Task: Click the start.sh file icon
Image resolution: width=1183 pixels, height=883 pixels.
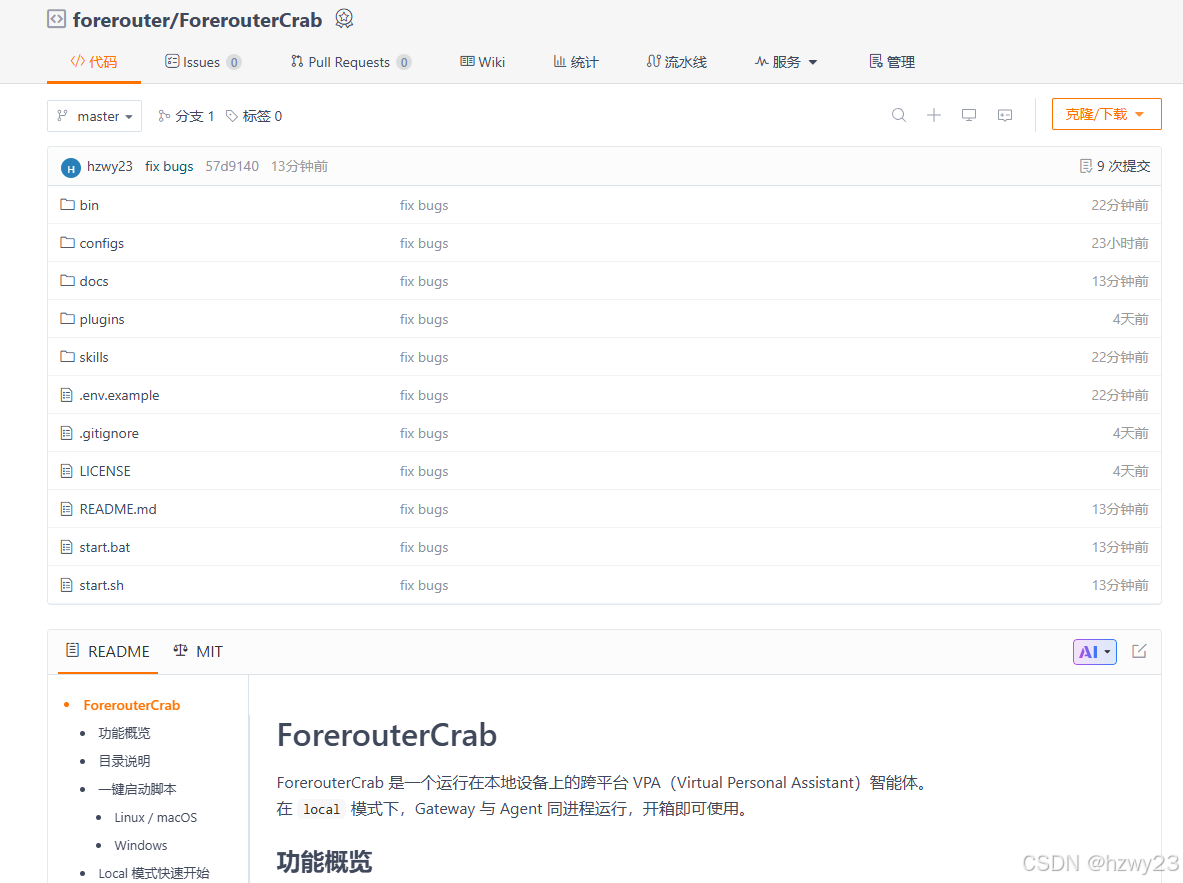Action: point(66,585)
